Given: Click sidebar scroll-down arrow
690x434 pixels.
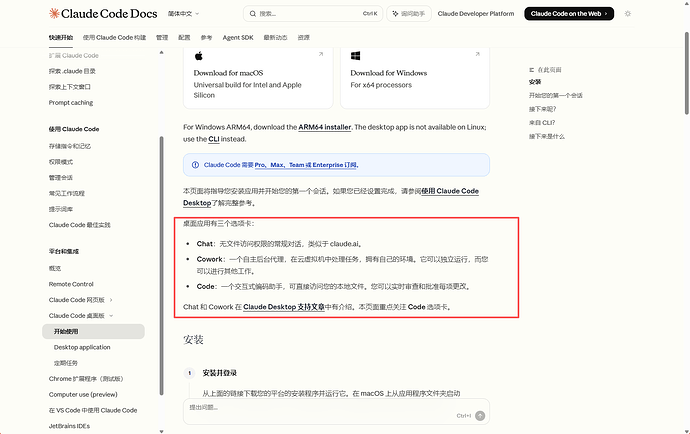Looking at the screenshot, I should tap(161, 431).
